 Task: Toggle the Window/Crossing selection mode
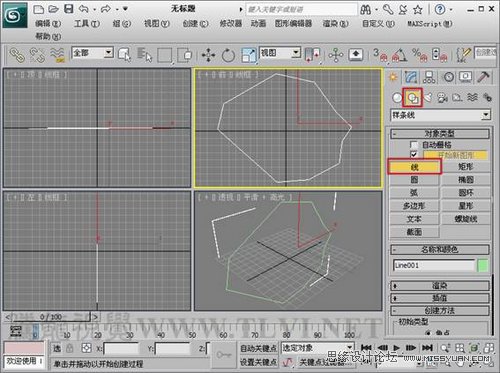click(185, 55)
